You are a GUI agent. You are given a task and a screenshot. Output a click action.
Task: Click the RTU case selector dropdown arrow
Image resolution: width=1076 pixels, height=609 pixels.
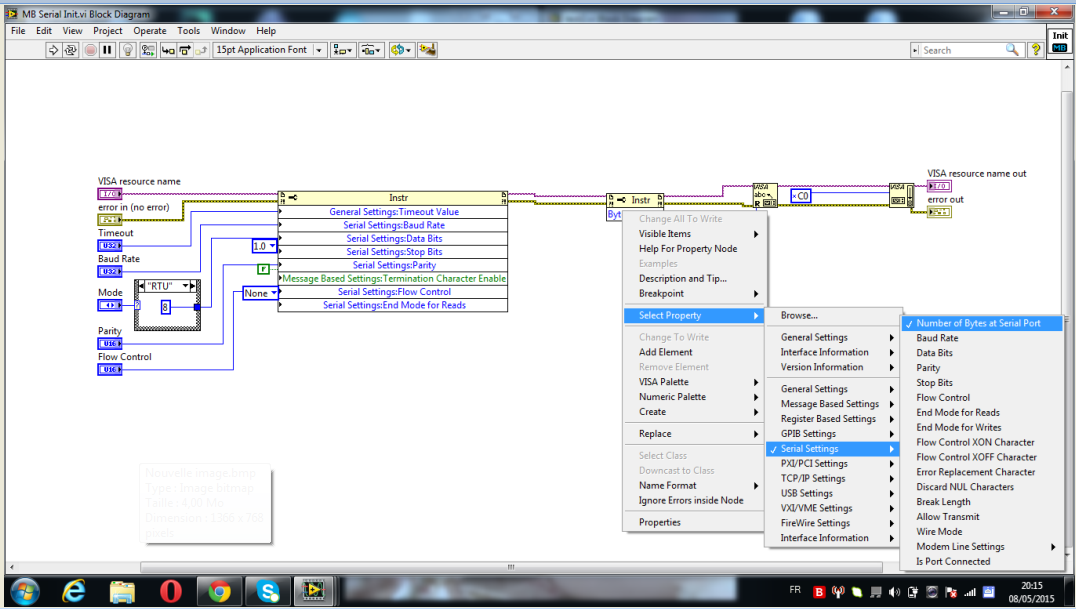pos(185,286)
